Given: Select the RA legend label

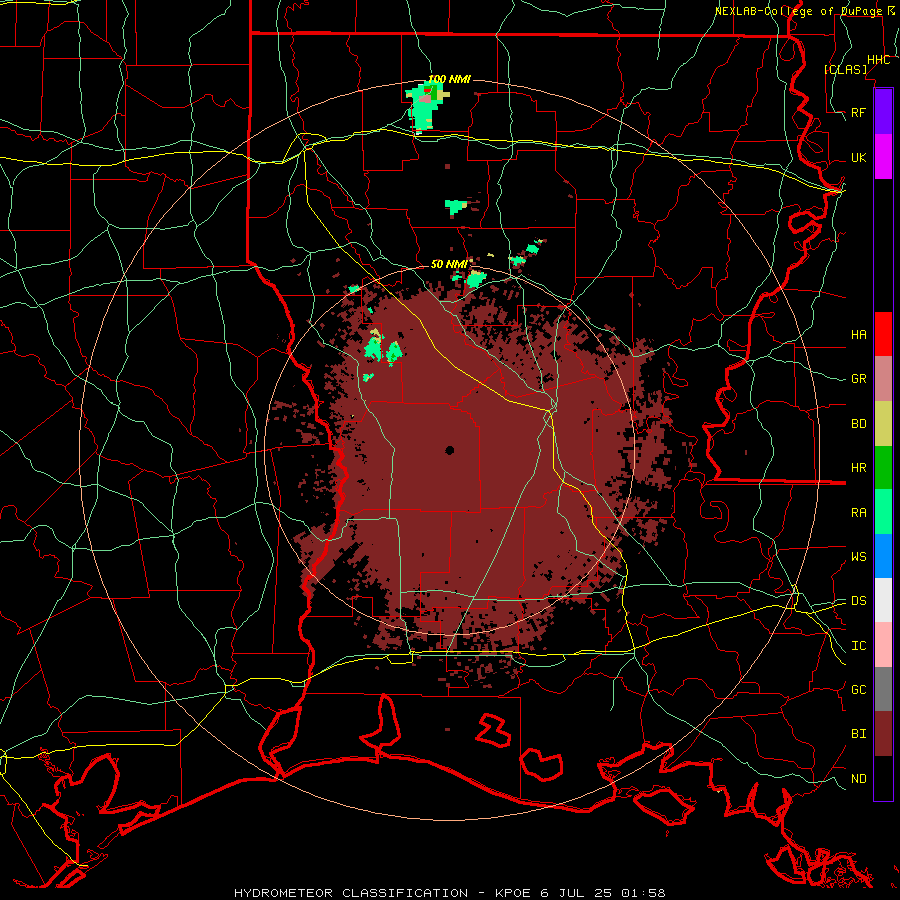Looking at the screenshot, I should pos(858,513).
